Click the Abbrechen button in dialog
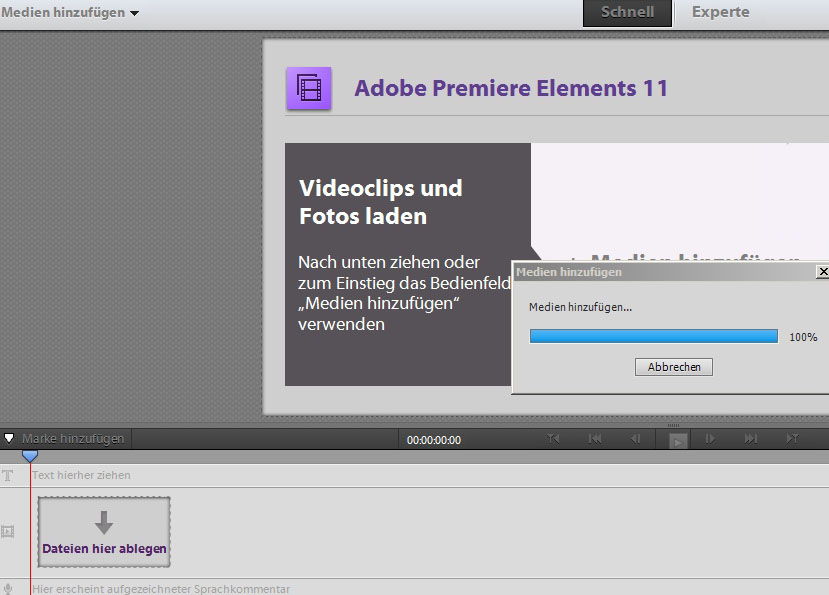 point(674,367)
